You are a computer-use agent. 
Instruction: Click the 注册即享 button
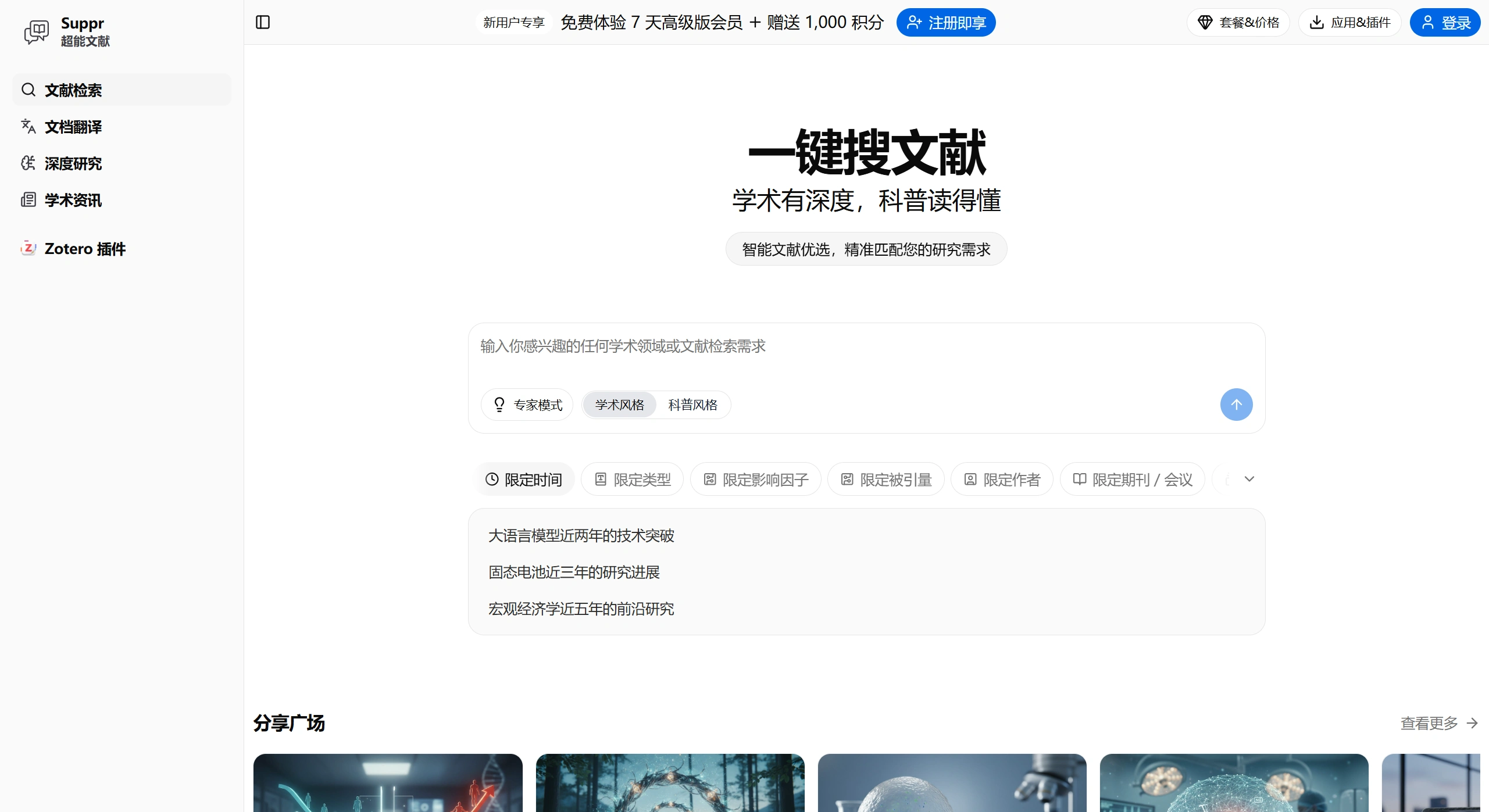(946, 22)
